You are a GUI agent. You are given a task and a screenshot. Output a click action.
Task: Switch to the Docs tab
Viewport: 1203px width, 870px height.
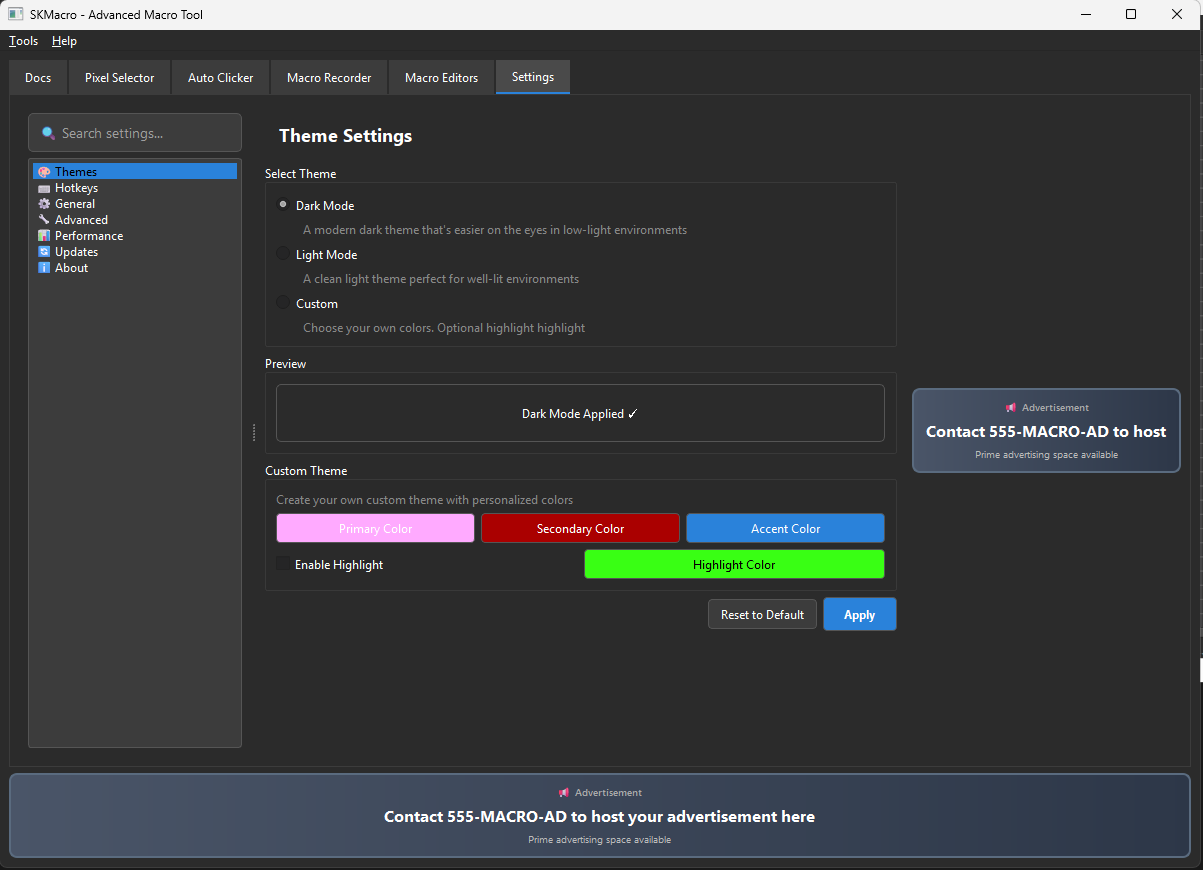pyautogui.click(x=38, y=77)
